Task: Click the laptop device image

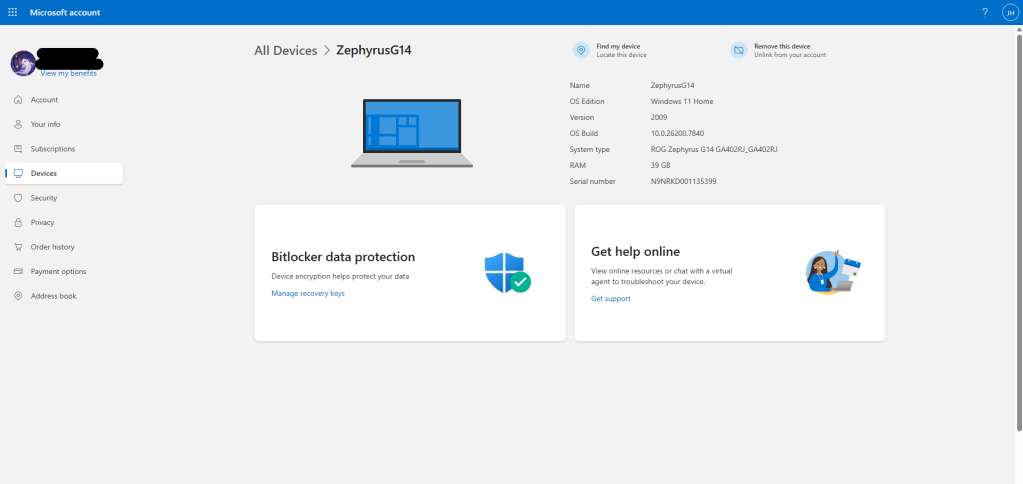Action: 412,133
